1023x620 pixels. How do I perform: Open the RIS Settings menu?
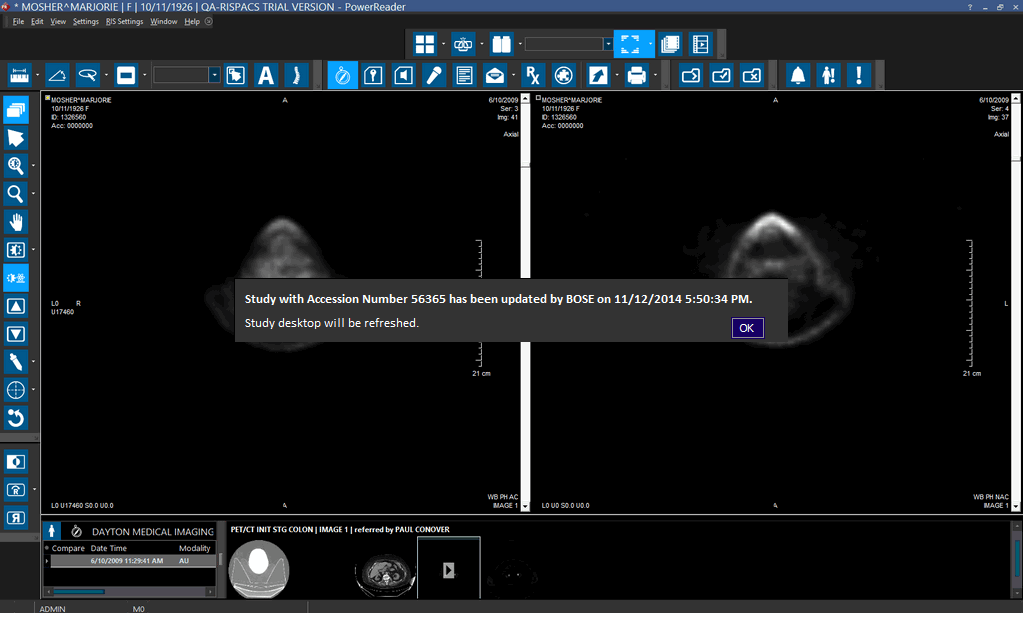125,21
